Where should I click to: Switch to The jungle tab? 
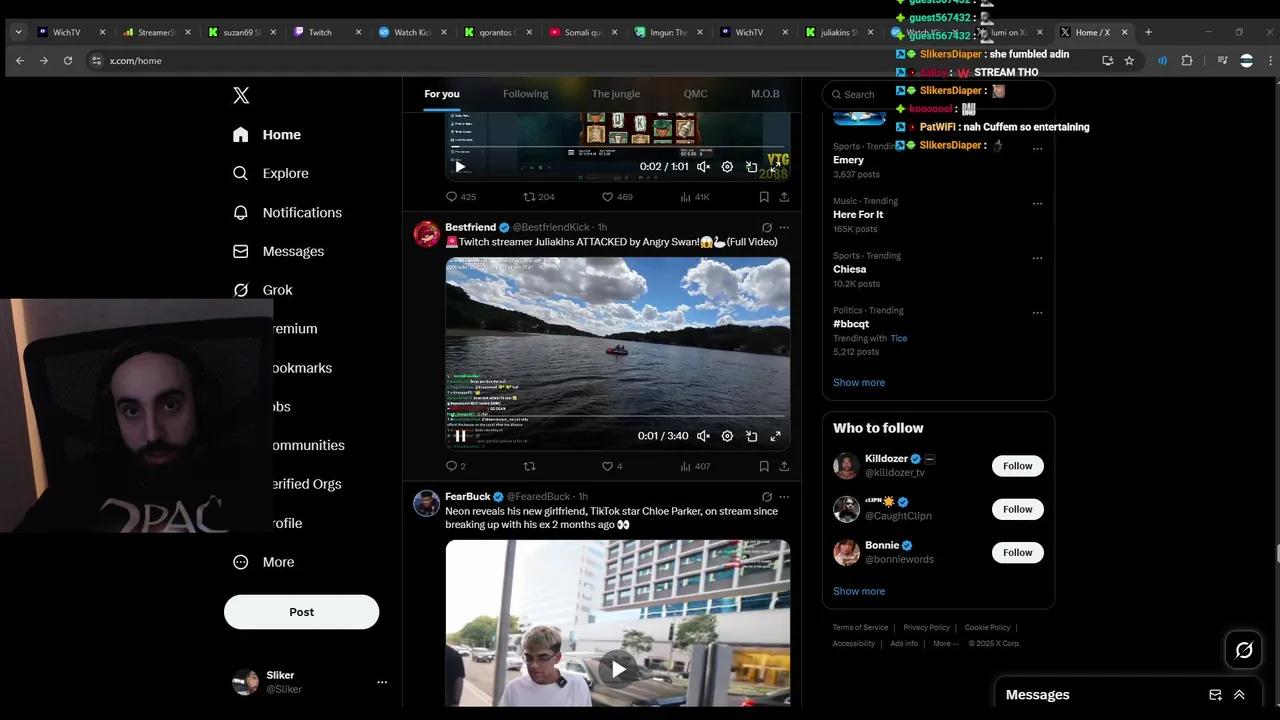[616, 94]
